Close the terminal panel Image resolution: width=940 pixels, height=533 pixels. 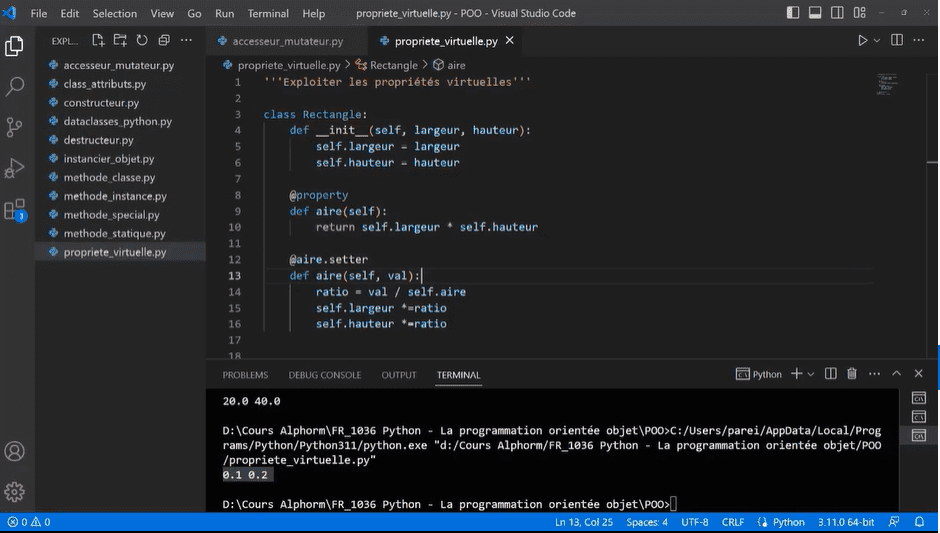pyautogui.click(x=918, y=374)
